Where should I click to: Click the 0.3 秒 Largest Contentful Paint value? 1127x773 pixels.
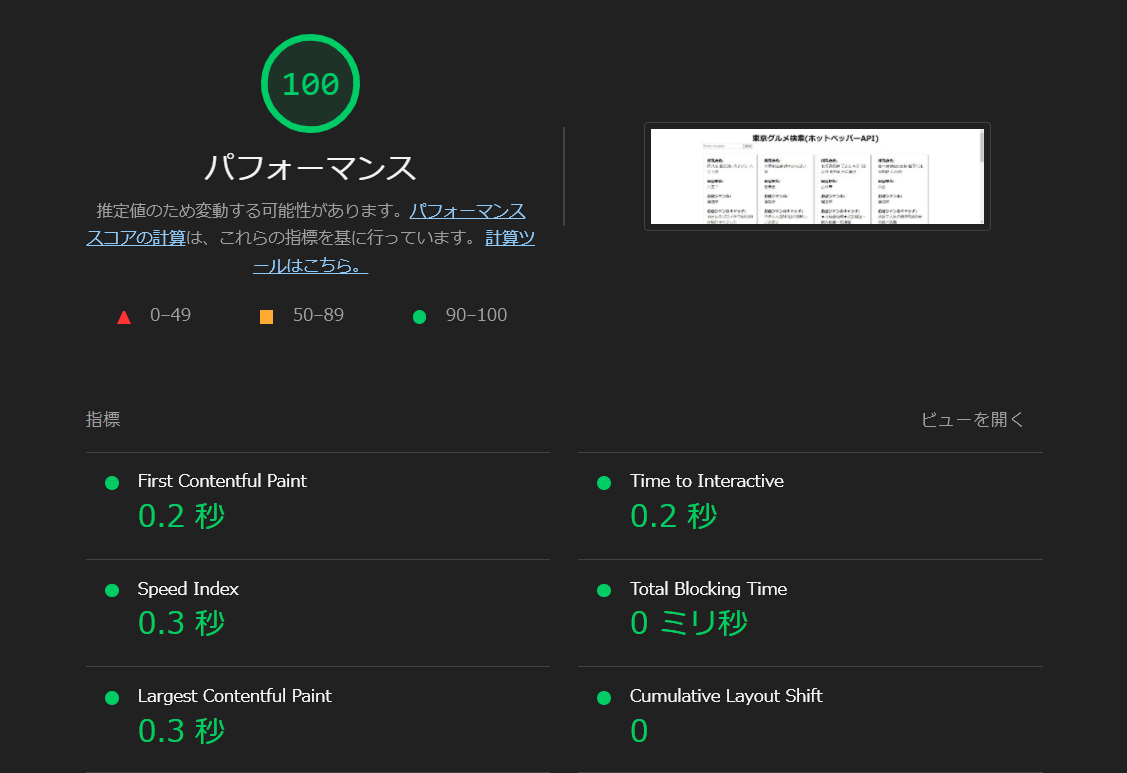(181, 731)
